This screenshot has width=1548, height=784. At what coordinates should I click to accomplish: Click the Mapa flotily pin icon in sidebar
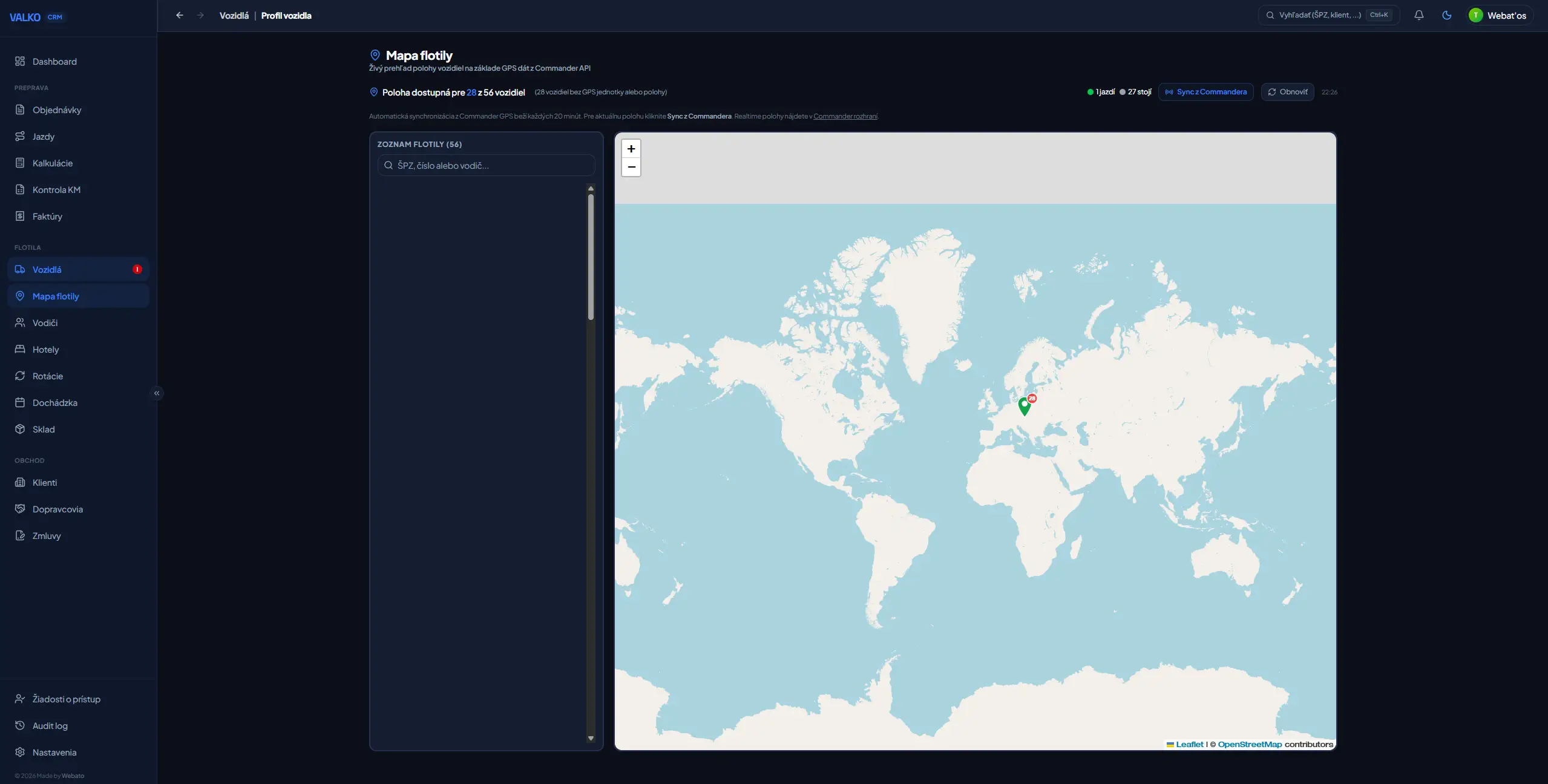pos(20,296)
